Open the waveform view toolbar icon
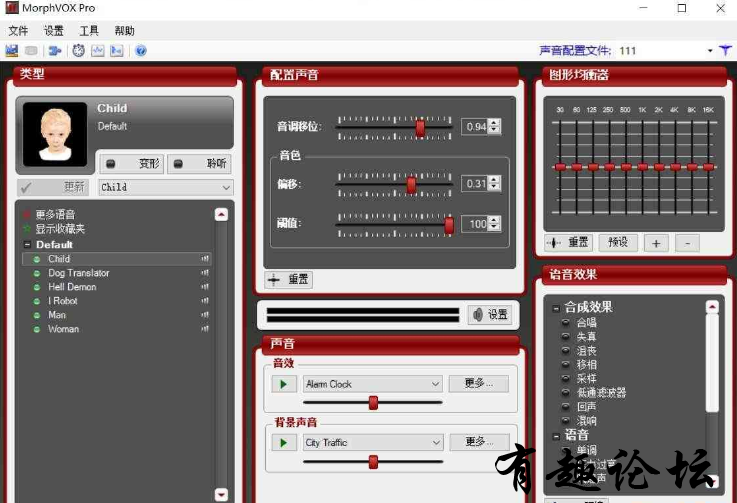Viewport: 737px width, 503px height. [98, 50]
